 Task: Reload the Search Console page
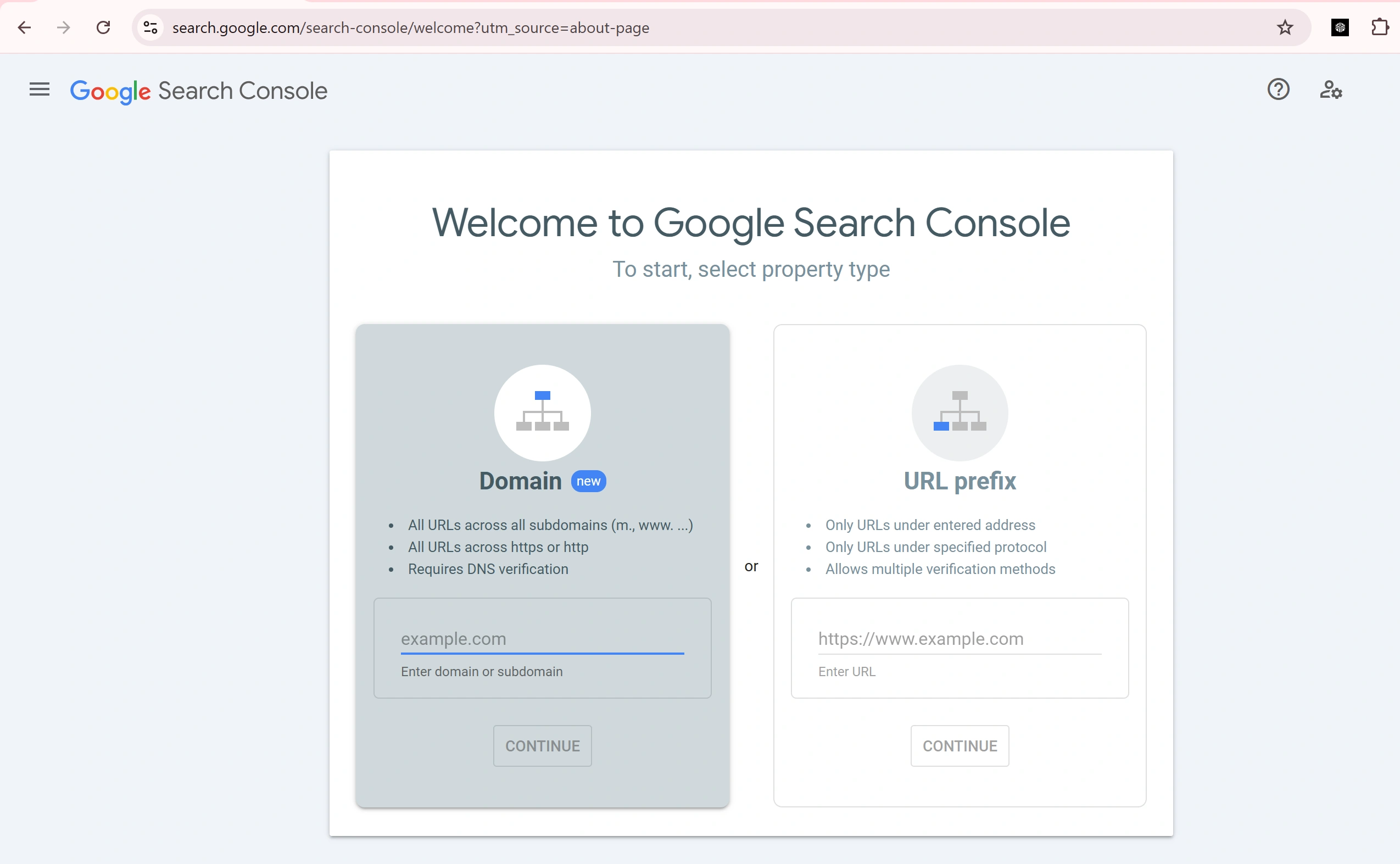(103, 27)
